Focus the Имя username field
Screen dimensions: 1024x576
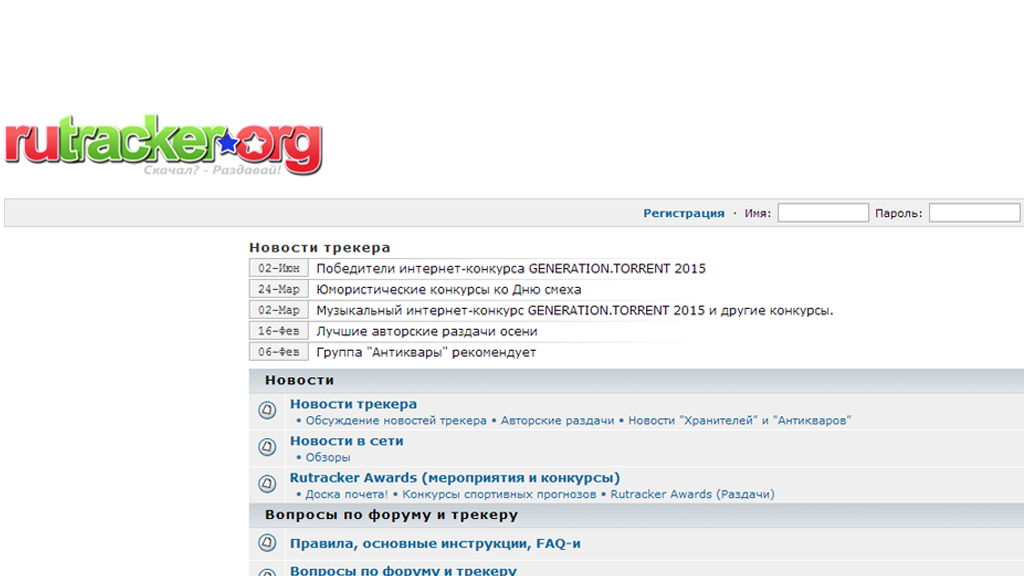point(823,213)
